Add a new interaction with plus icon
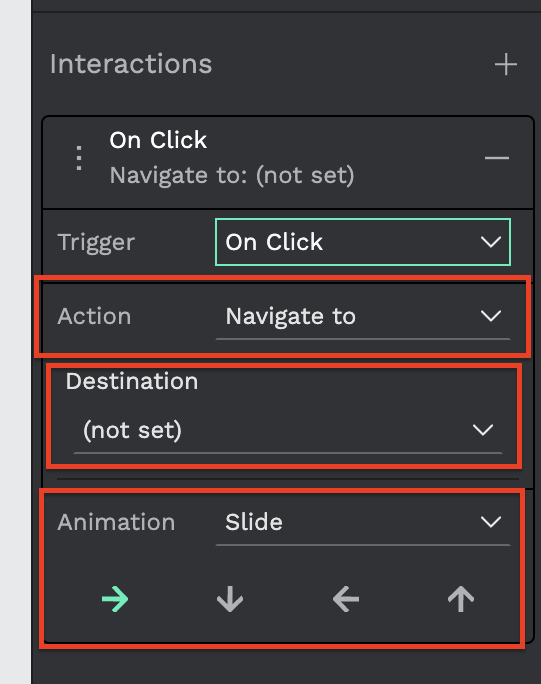The width and height of the screenshot is (541, 684). (x=506, y=65)
